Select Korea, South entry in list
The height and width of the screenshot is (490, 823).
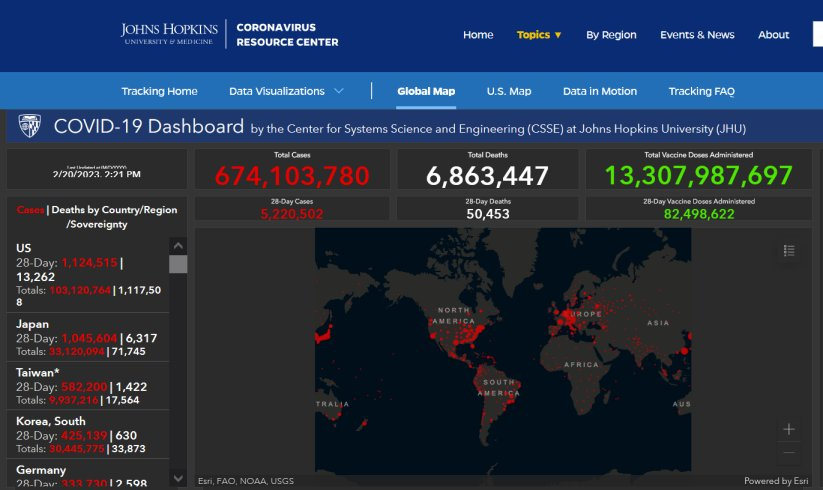click(x=88, y=435)
